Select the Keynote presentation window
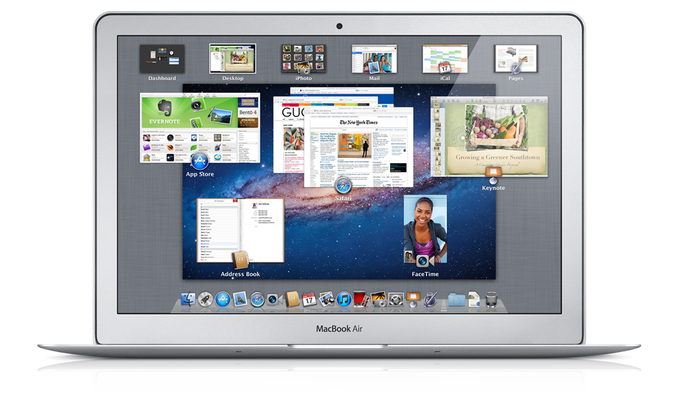This screenshot has height=399, width=680. tap(489, 137)
